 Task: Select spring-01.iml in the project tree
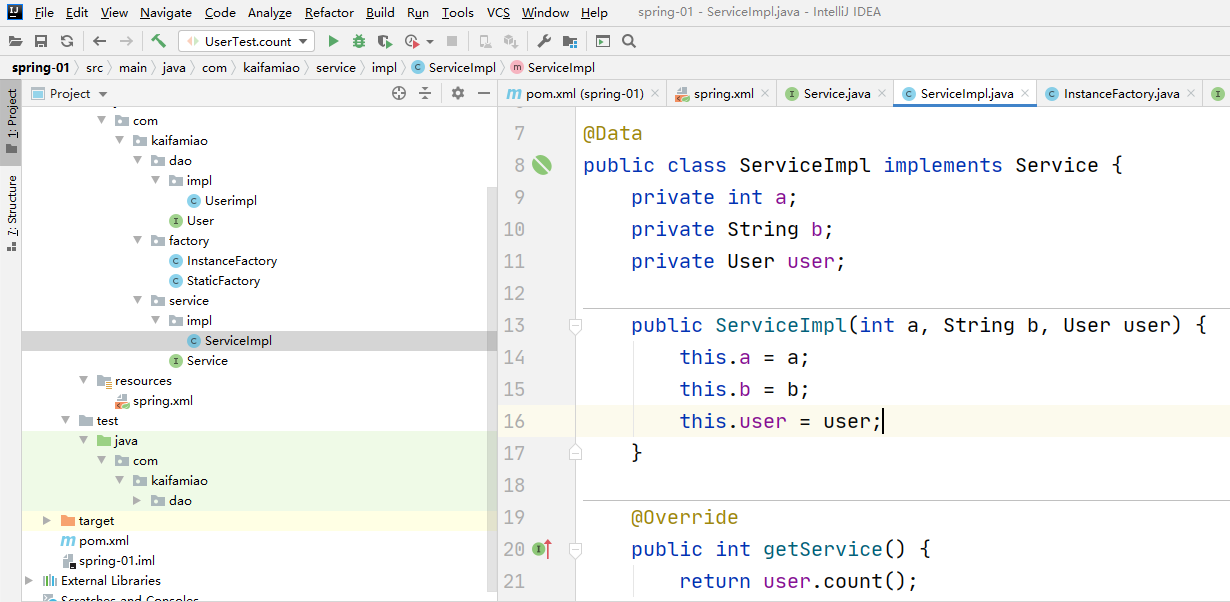pos(117,561)
